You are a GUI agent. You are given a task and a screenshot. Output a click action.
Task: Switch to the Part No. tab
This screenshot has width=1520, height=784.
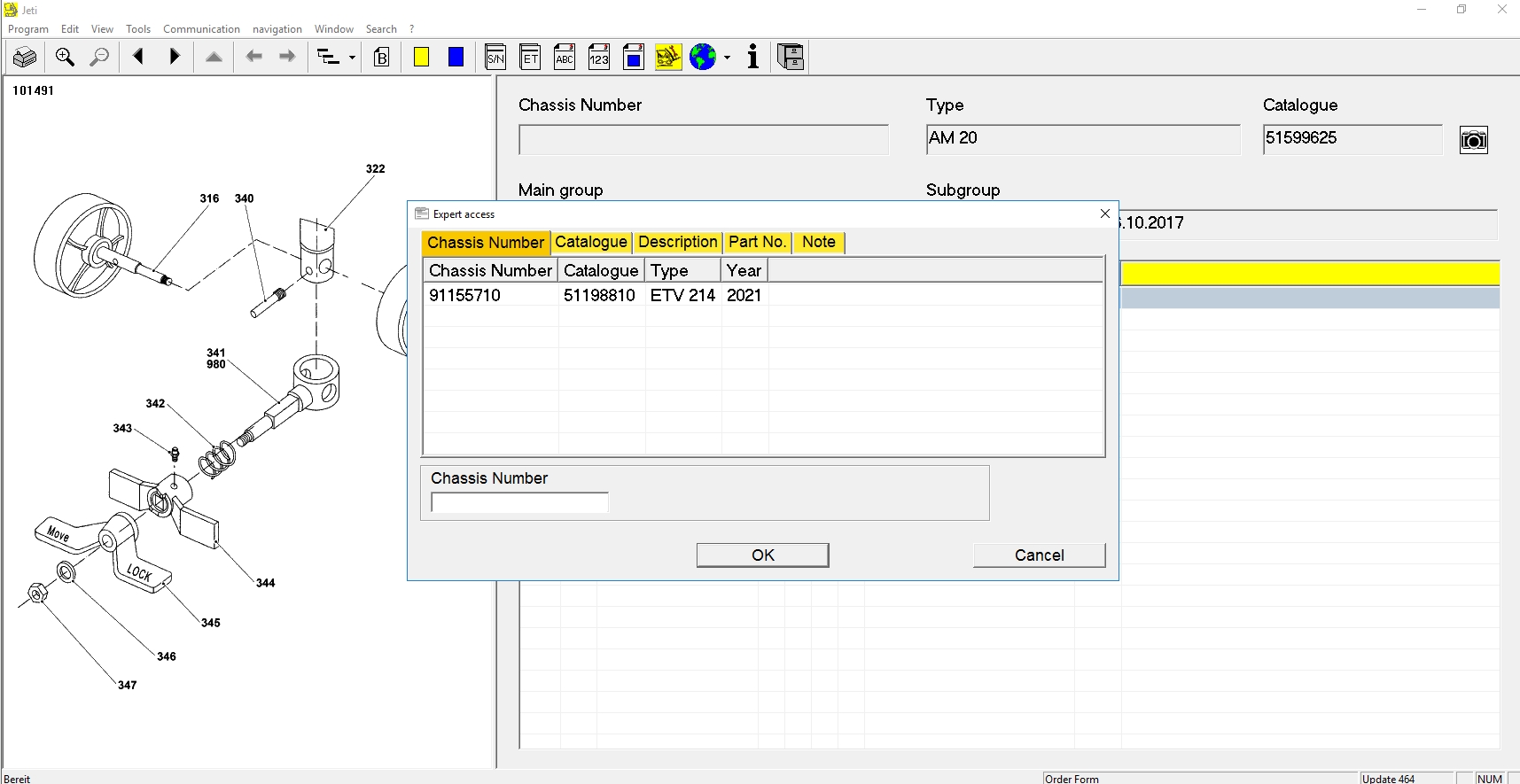(x=757, y=242)
